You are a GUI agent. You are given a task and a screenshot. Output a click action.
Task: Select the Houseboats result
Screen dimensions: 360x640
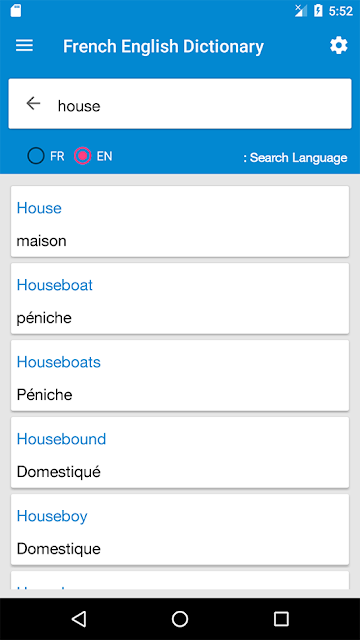[180, 376]
